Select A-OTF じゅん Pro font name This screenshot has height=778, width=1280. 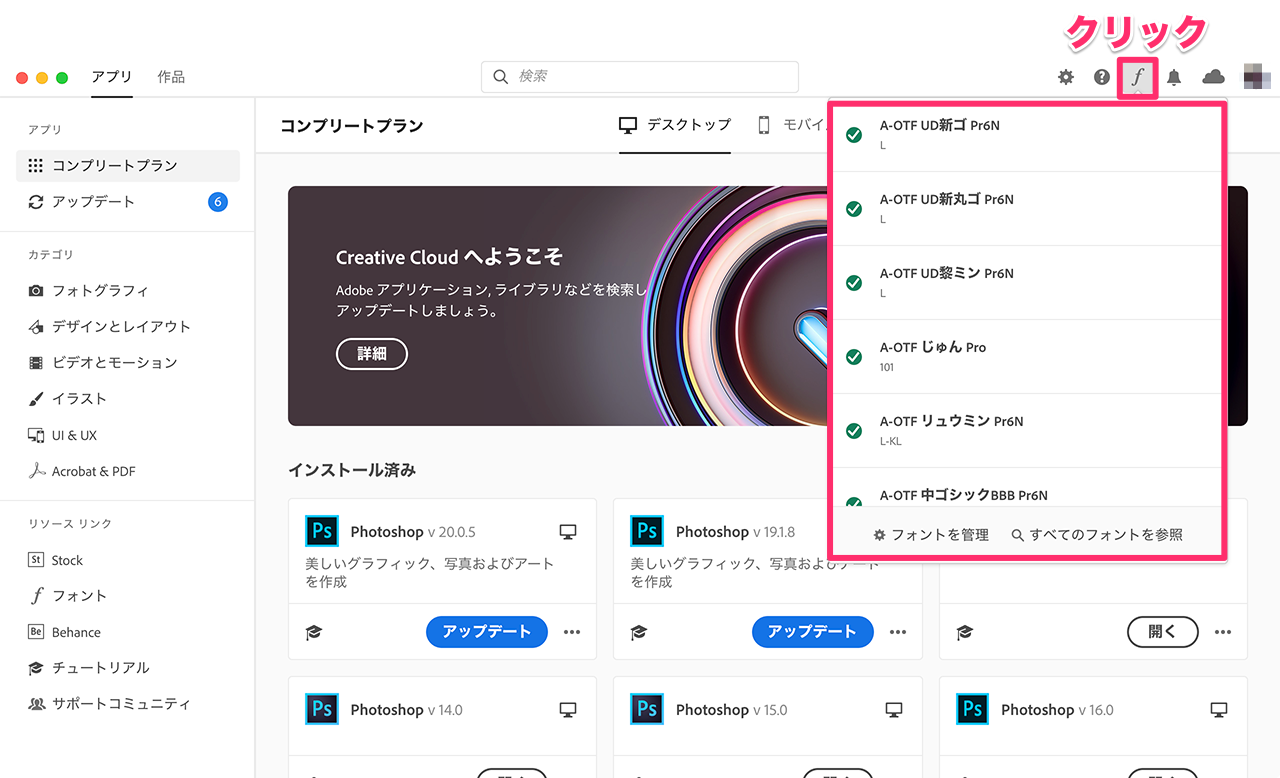click(x=933, y=348)
